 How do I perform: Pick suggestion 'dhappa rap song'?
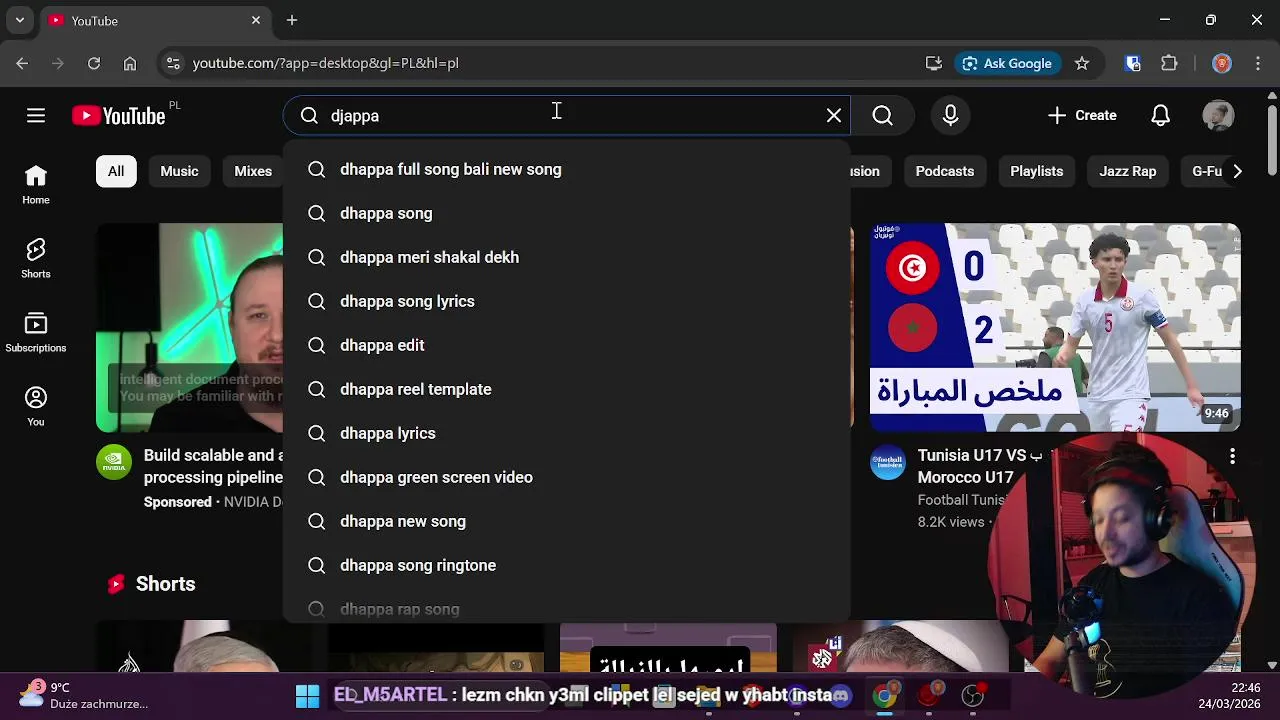pyautogui.click(x=566, y=607)
